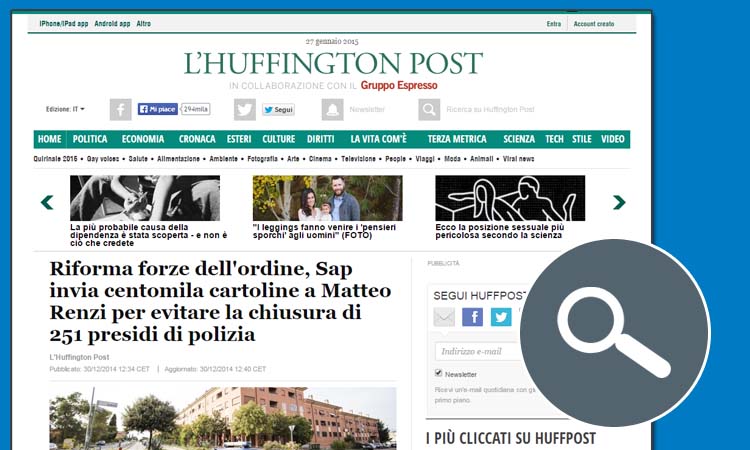Click the addiction story black-and-white thumbnail
This screenshot has width=750, height=450.
coord(145,198)
